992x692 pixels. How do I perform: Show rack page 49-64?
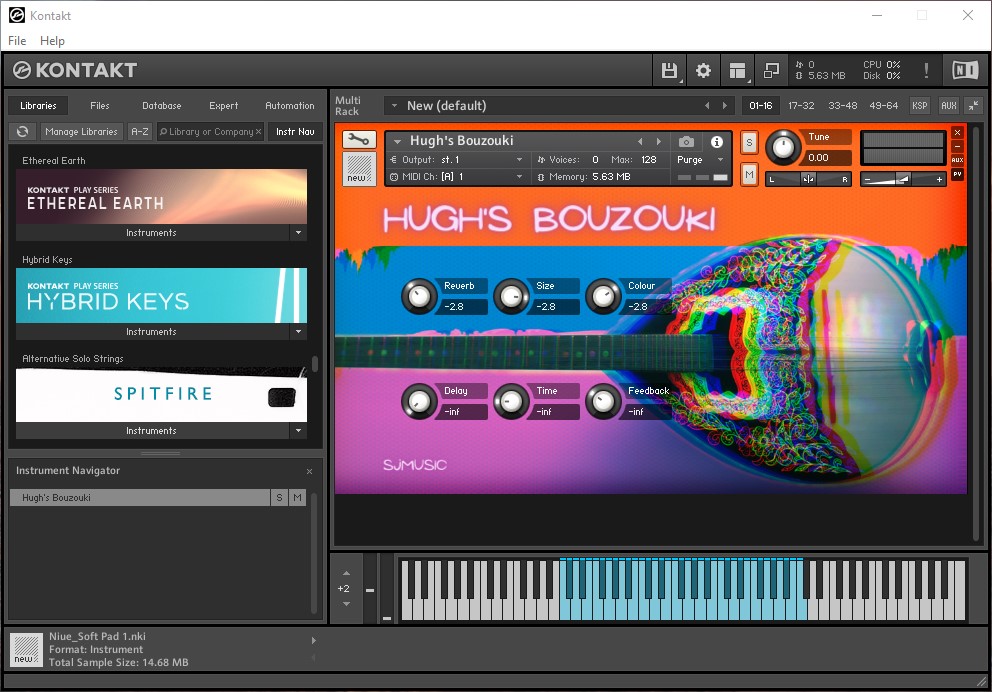(884, 106)
